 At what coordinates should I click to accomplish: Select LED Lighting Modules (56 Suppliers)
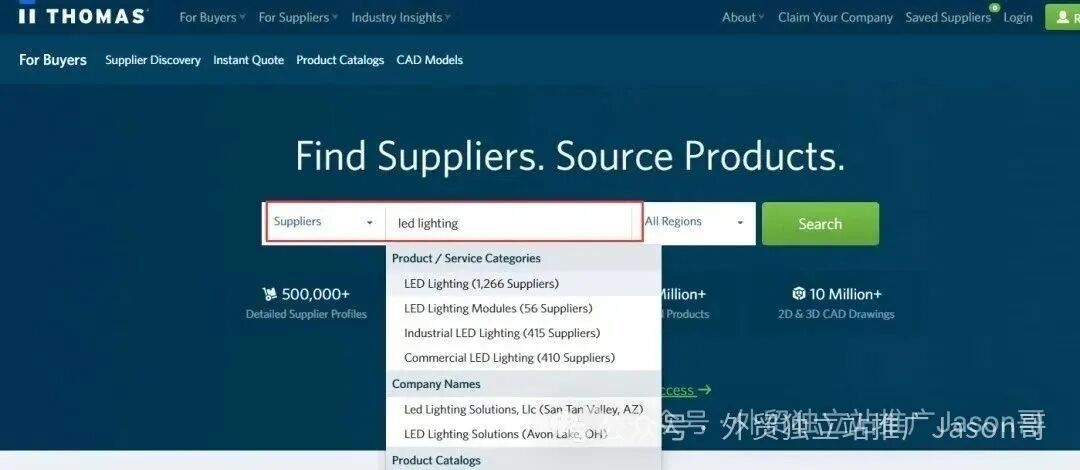(x=523, y=308)
